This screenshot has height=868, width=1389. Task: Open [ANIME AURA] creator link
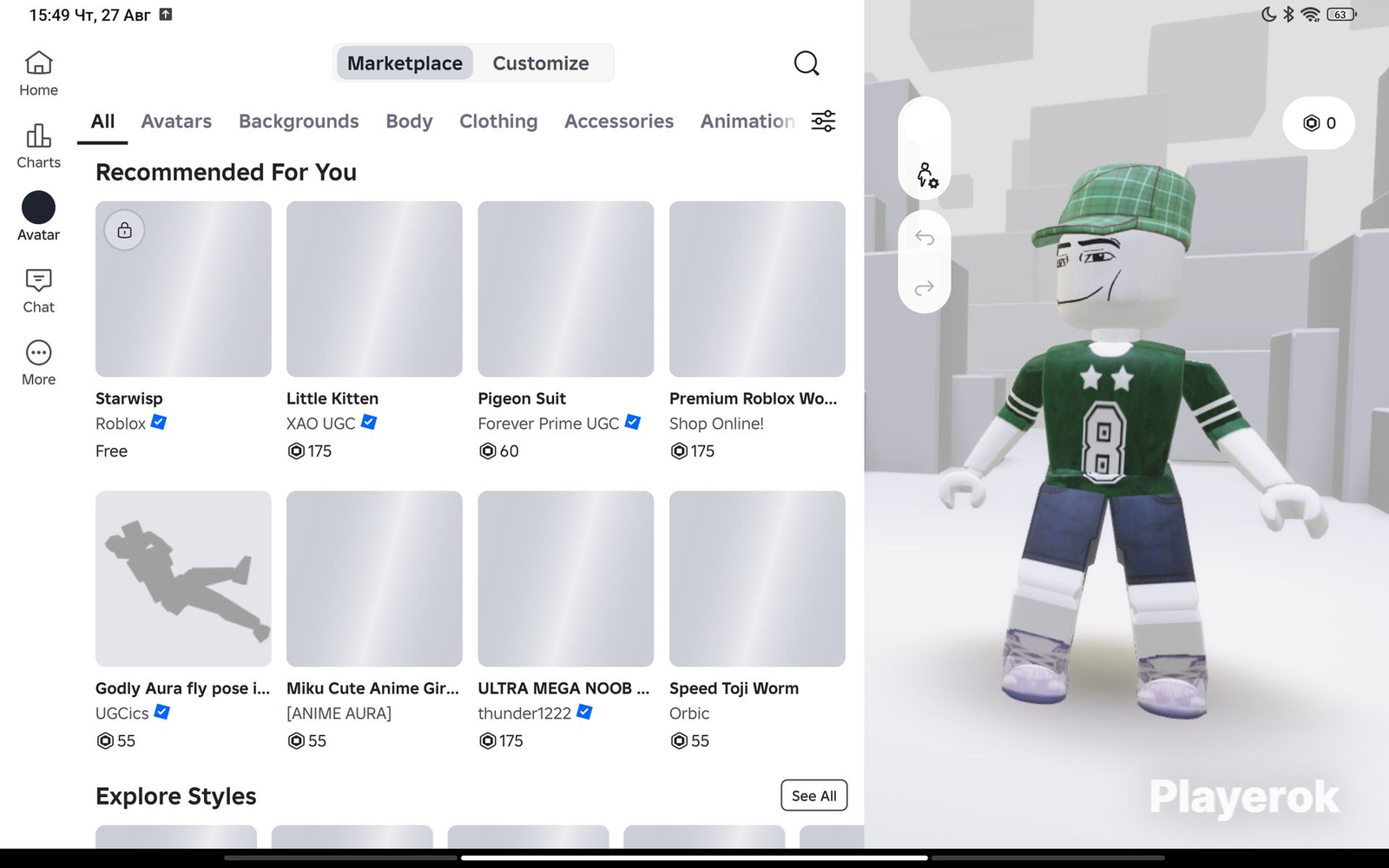[339, 713]
